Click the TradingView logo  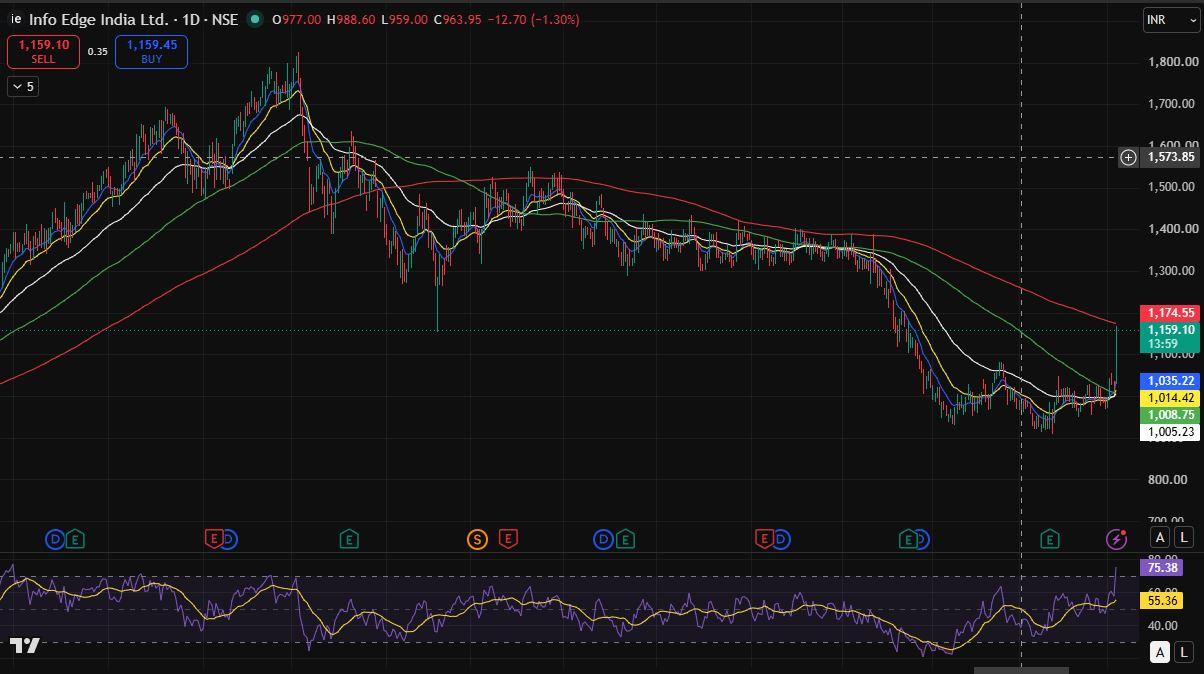pos(25,646)
